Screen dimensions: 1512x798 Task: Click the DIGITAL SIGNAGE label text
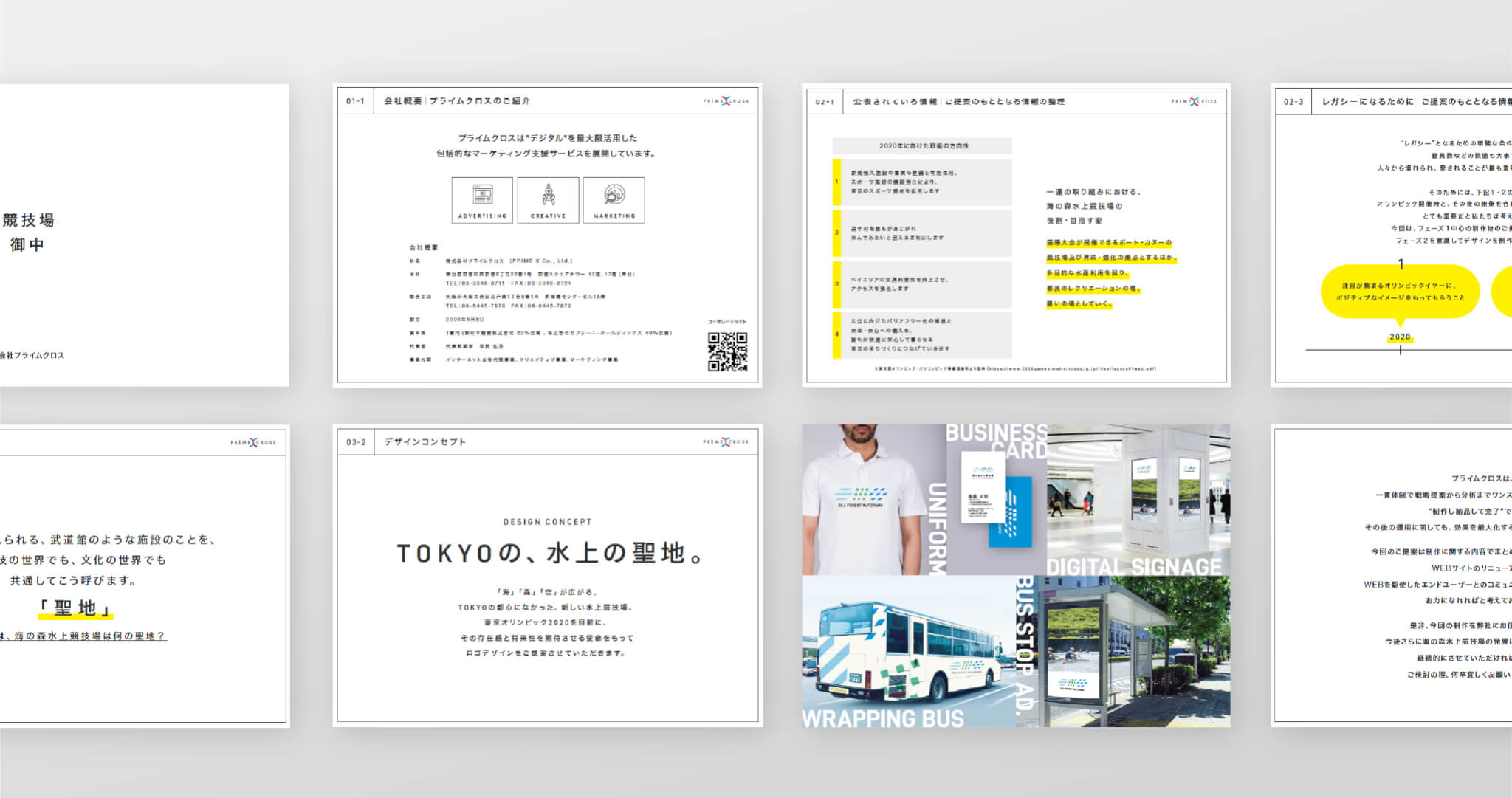point(1134,567)
